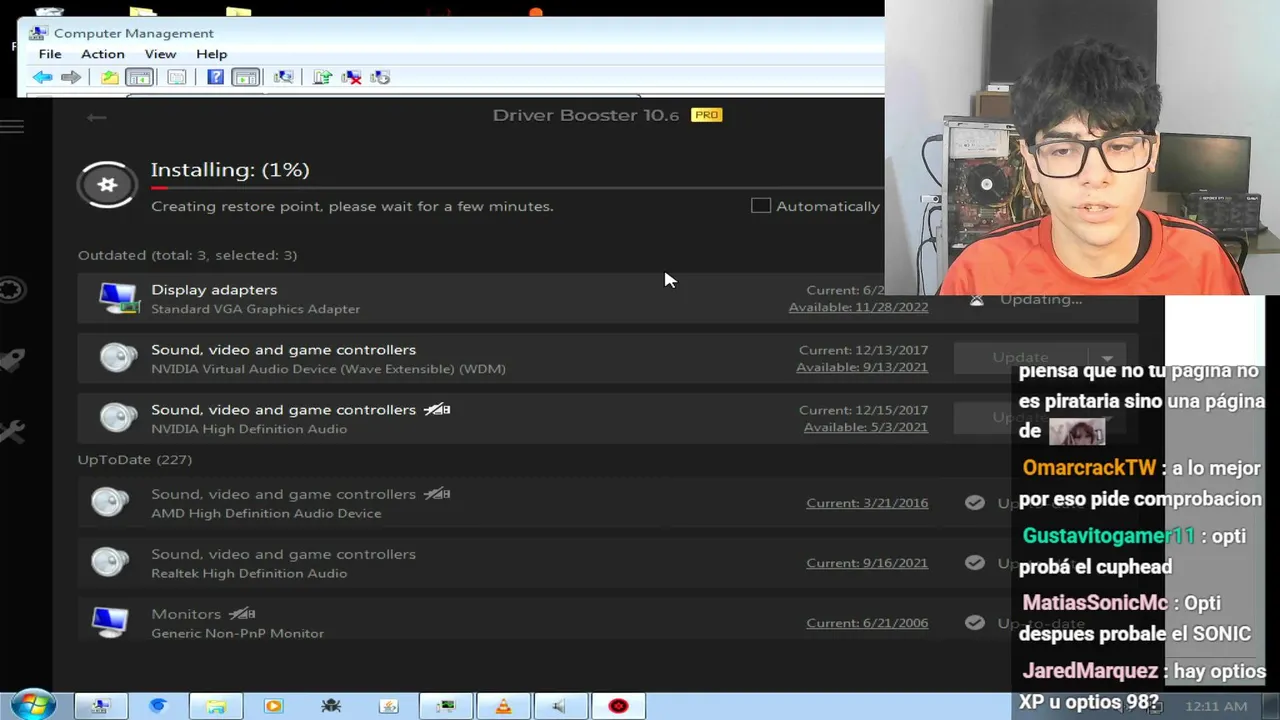Click the spinning gear install status icon
The image size is (1280, 720).
pos(107,185)
